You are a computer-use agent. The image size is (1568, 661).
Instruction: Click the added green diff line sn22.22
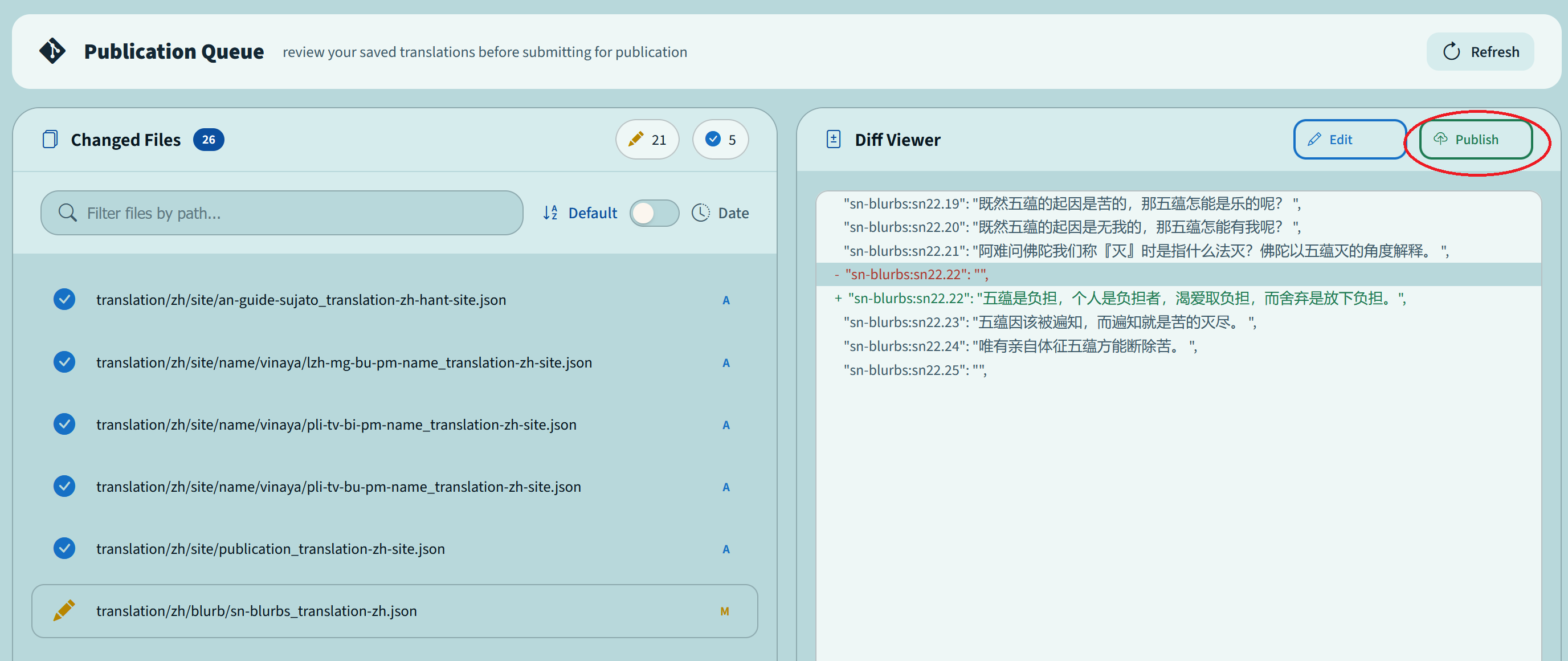pos(1178,298)
